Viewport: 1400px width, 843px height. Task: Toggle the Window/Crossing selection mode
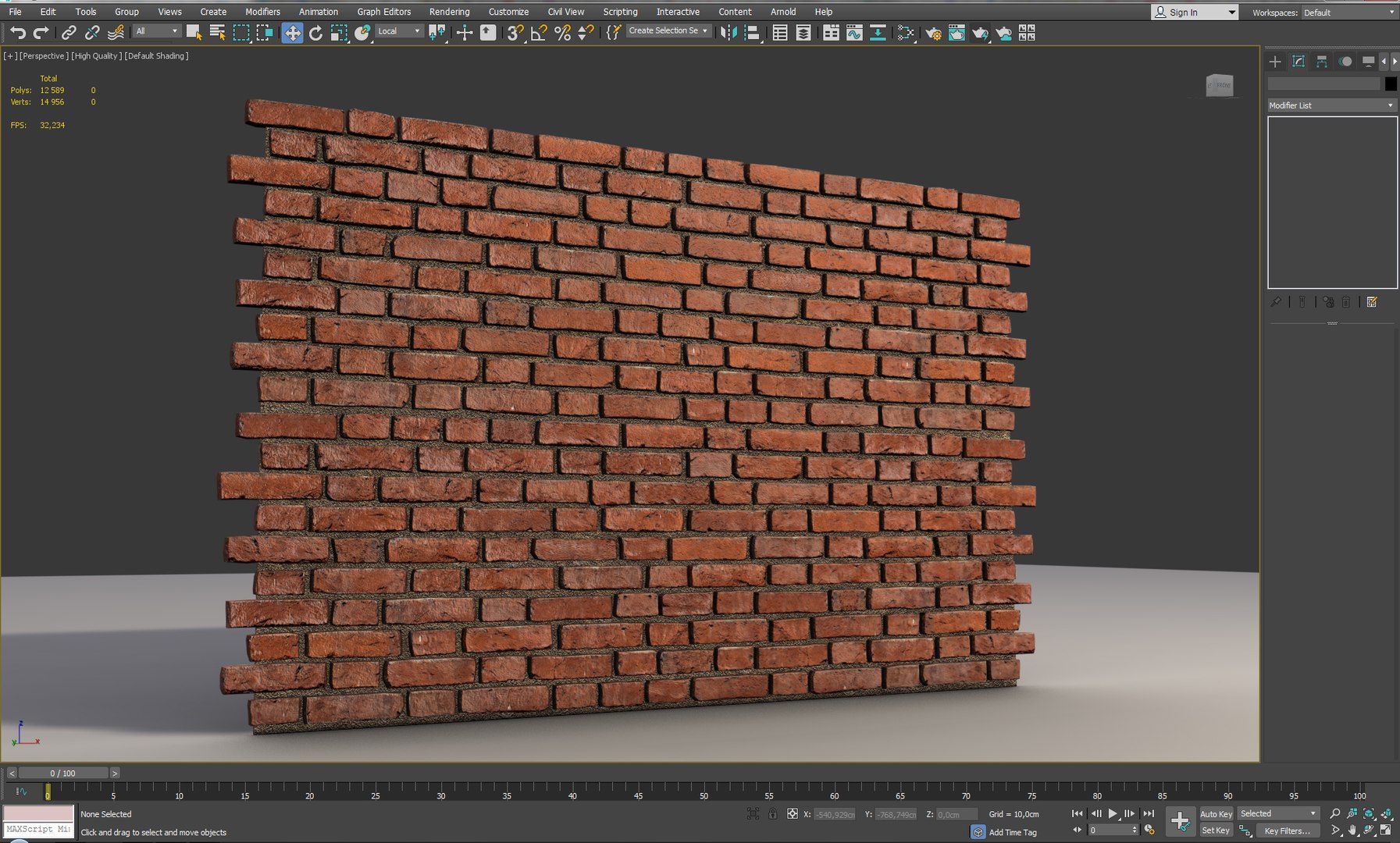pyautogui.click(x=265, y=32)
